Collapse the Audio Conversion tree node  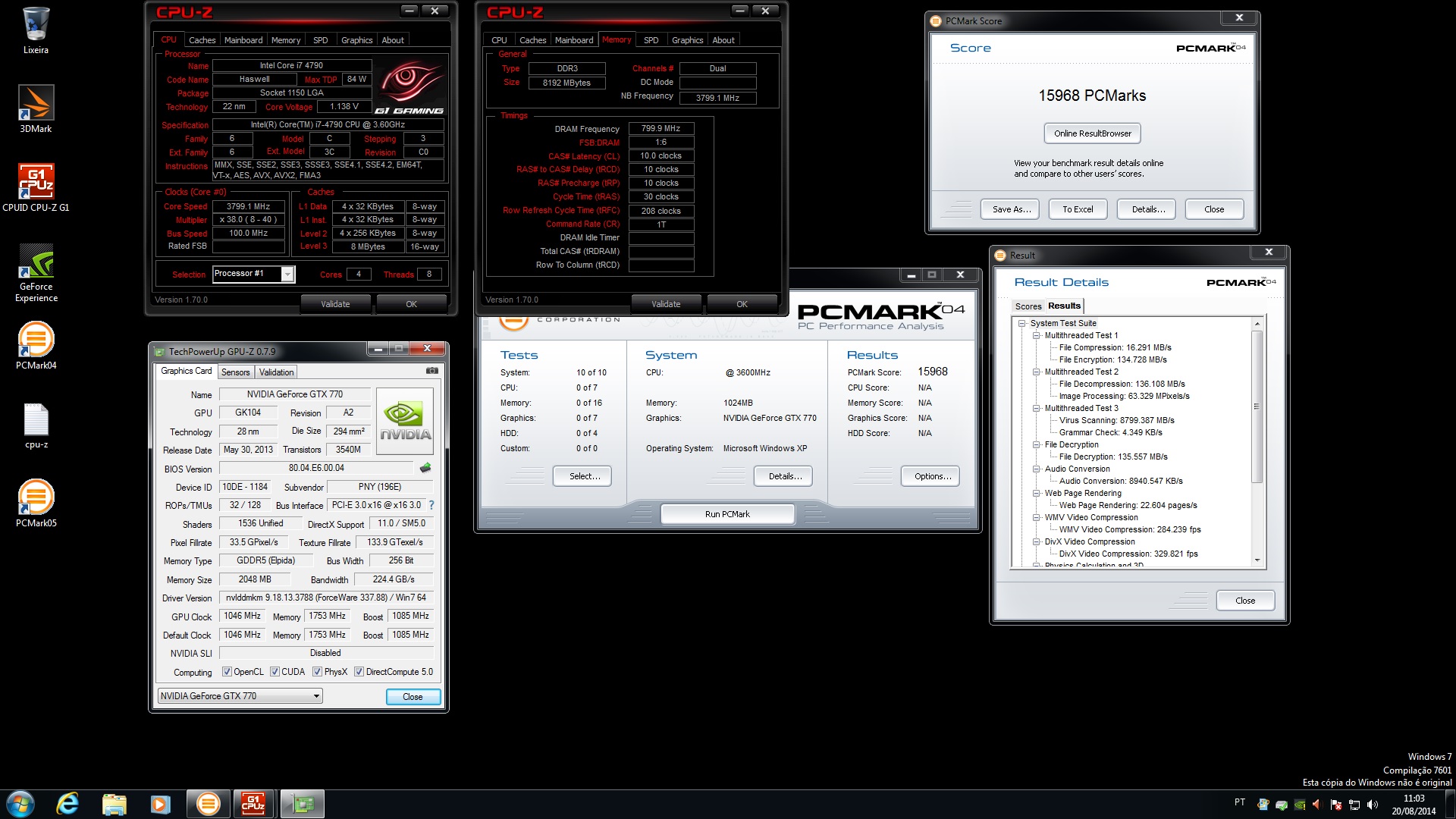[x=1036, y=469]
